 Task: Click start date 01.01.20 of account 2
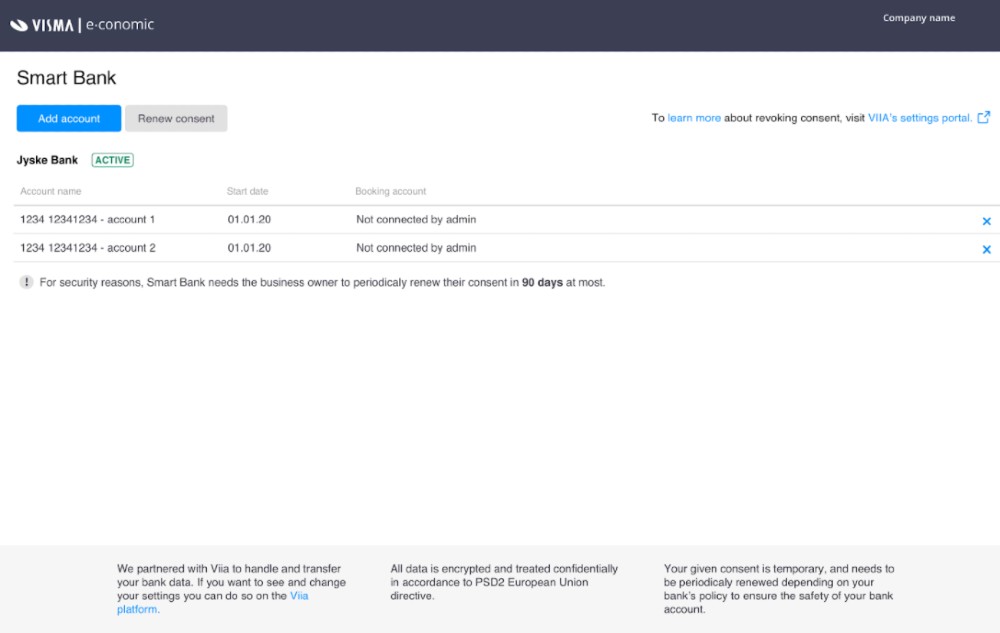[249, 248]
